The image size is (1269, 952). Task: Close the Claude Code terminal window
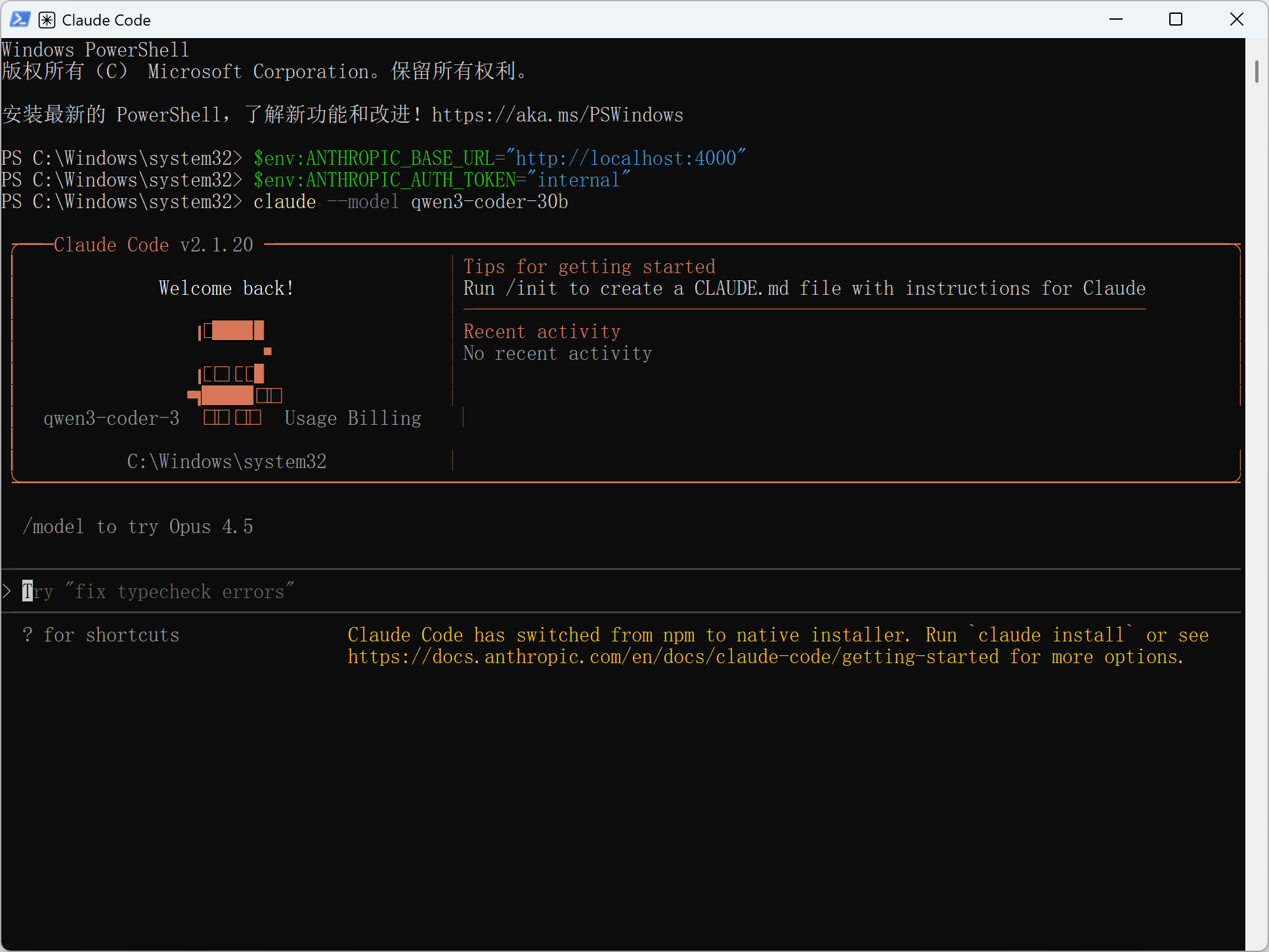click(x=1236, y=20)
